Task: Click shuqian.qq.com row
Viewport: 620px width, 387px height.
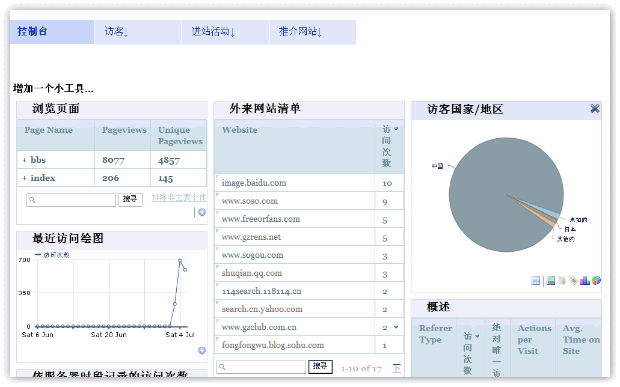Action: point(309,273)
